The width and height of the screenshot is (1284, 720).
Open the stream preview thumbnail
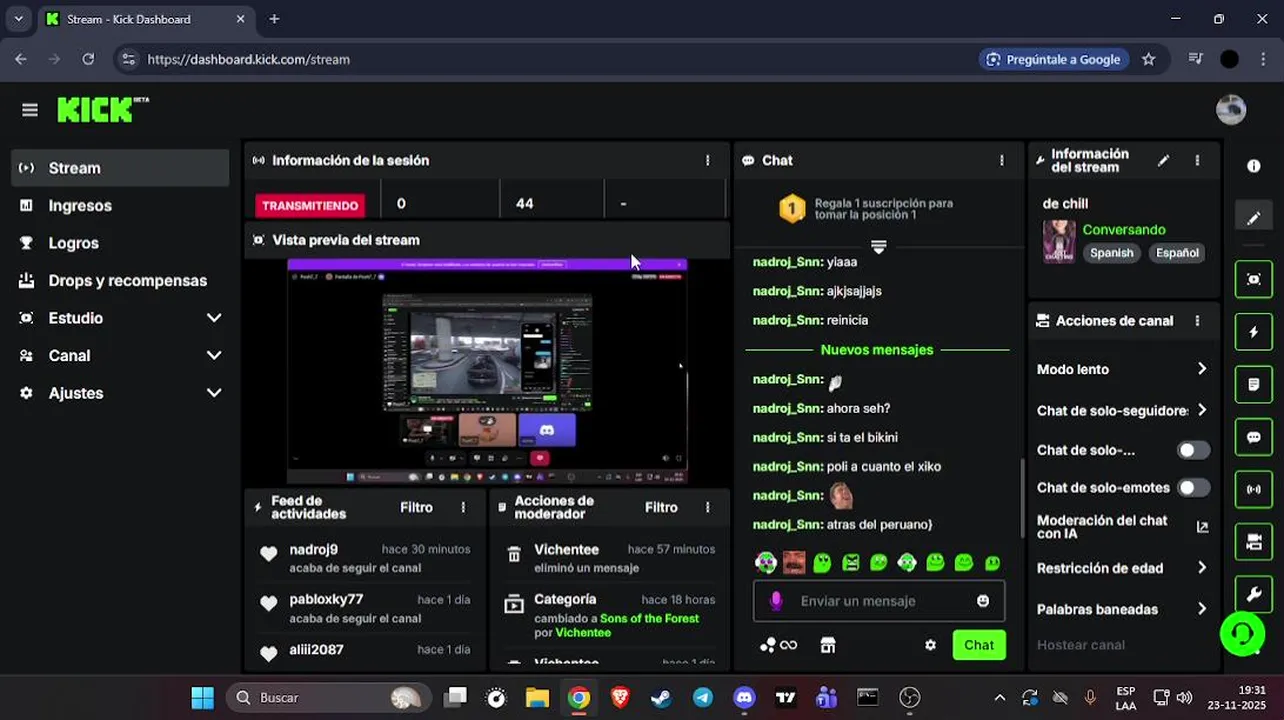coord(487,371)
